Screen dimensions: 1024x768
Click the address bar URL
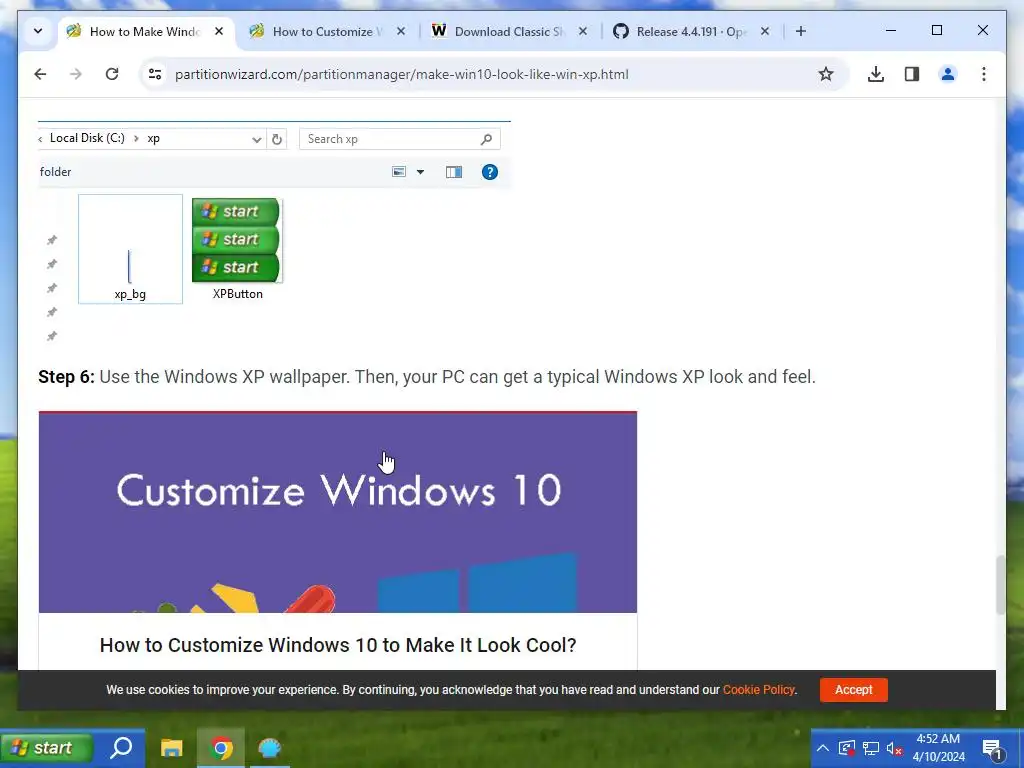coord(402,74)
